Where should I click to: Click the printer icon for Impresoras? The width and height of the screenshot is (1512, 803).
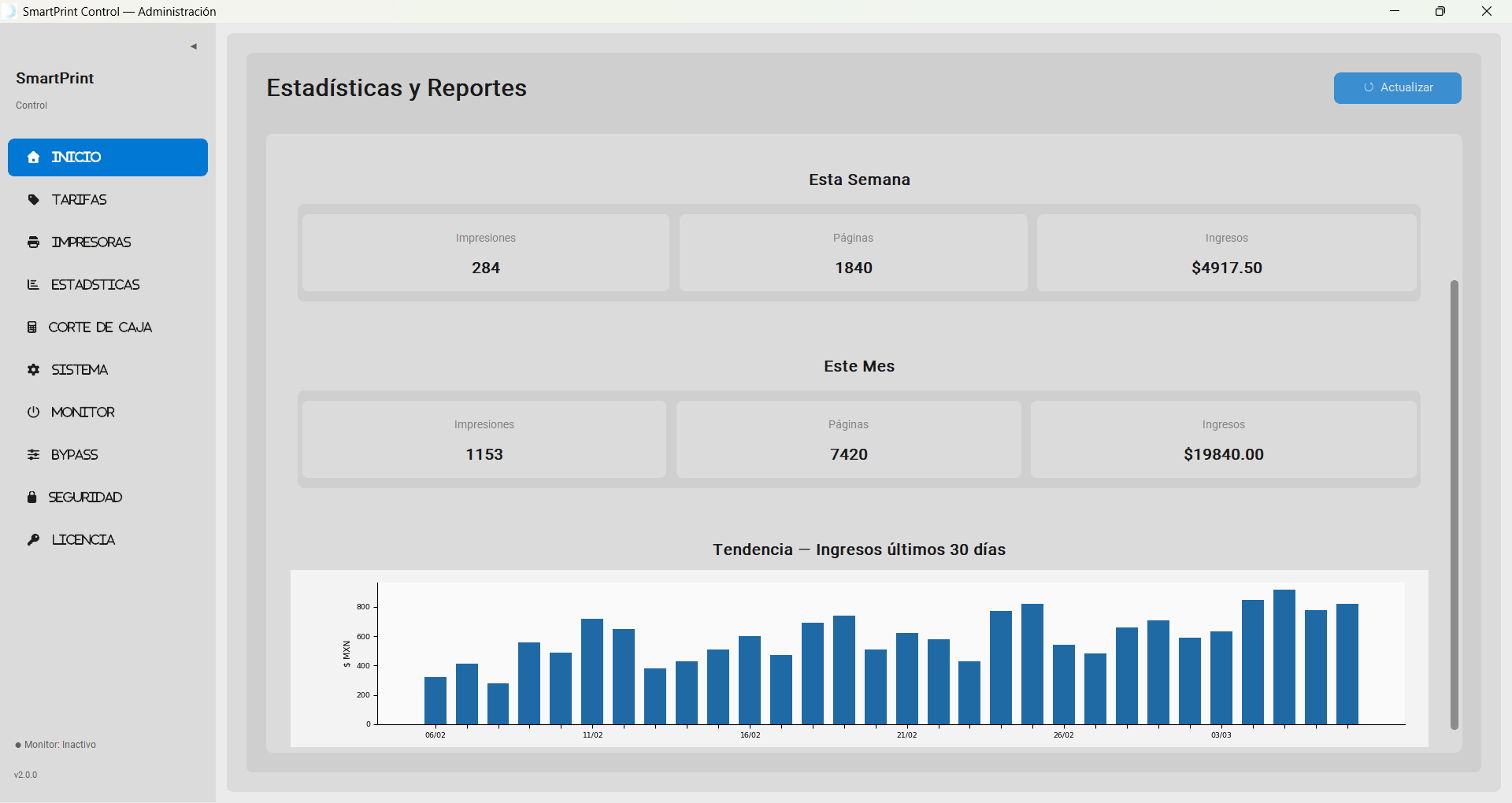33,242
